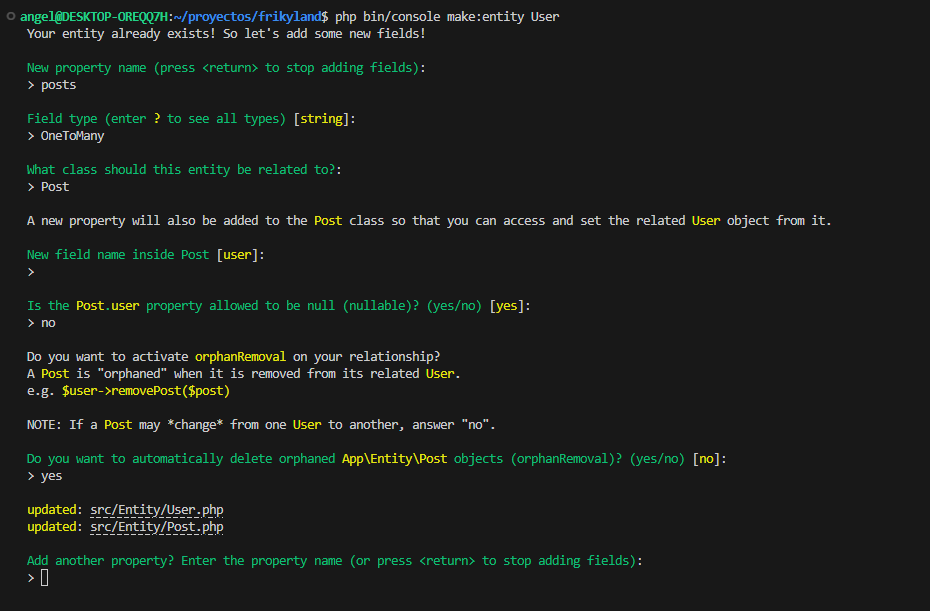Click the [string] default type value

[320, 119]
